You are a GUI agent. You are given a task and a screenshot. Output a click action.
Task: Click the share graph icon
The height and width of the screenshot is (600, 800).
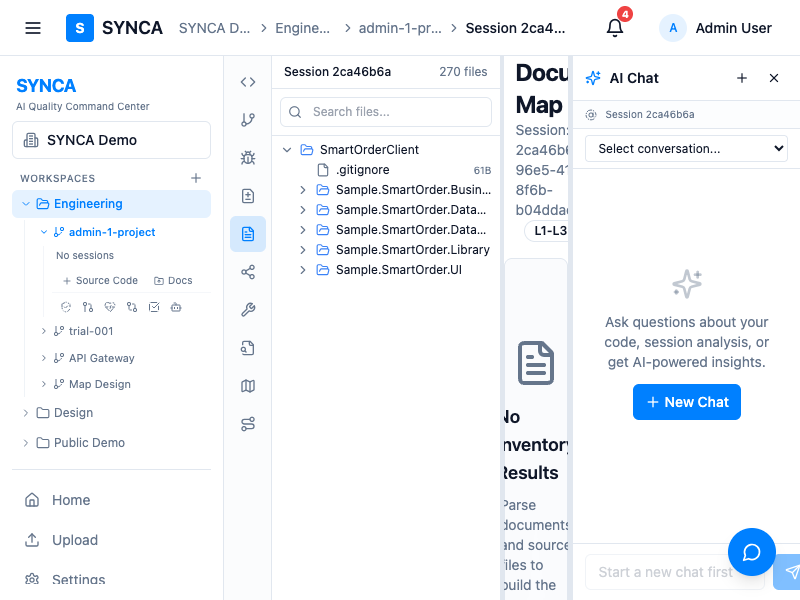click(248, 272)
